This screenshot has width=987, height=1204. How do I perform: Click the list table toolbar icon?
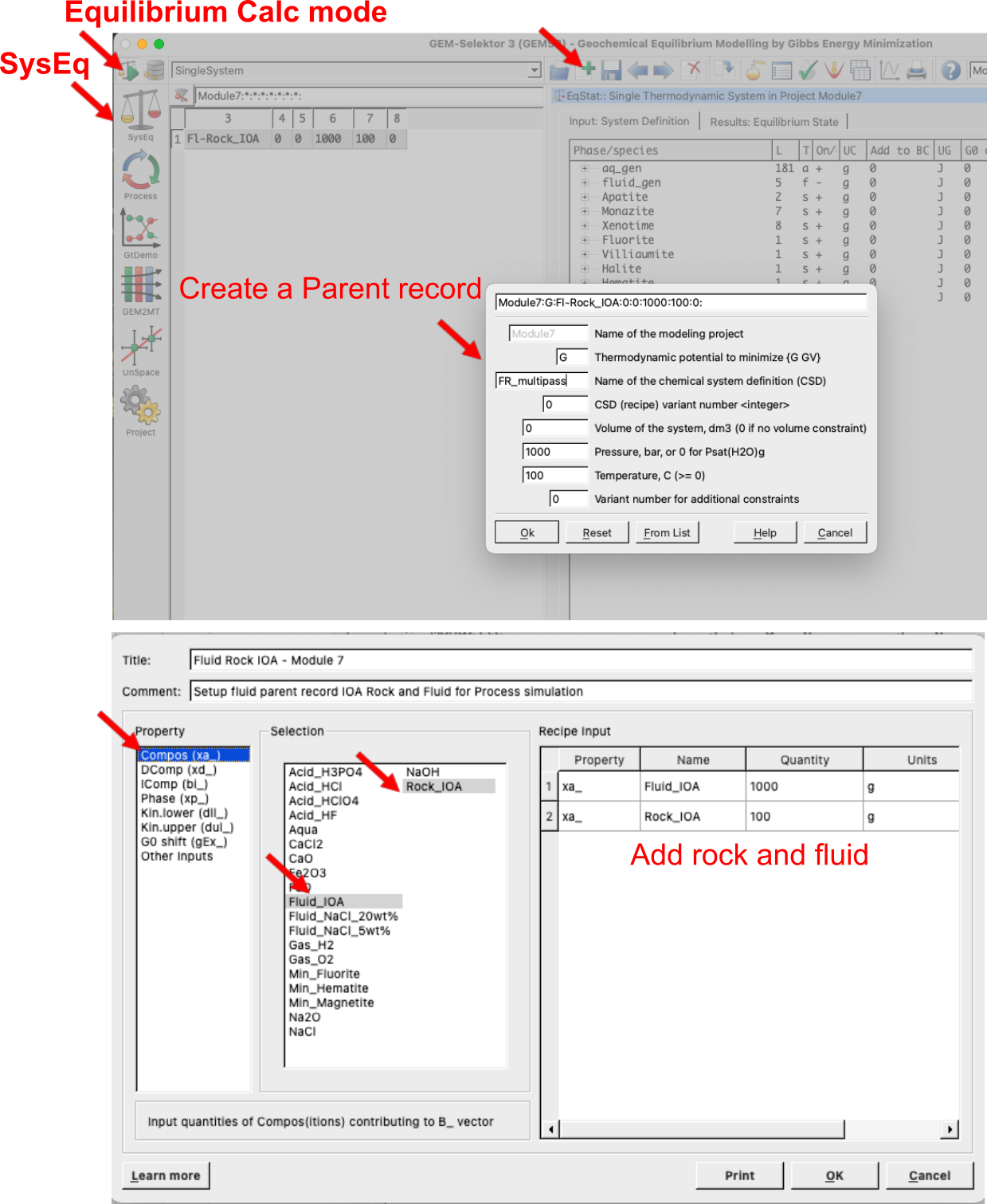(781, 71)
